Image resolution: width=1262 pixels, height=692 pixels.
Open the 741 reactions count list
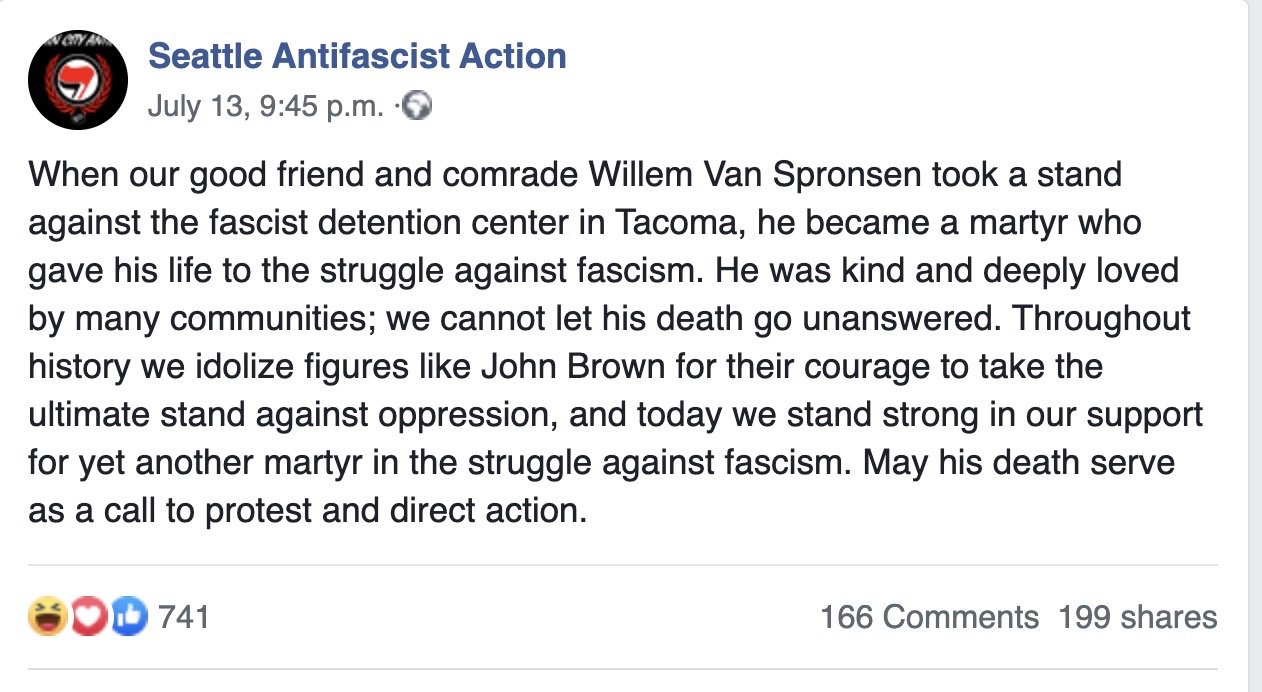[x=184, y=616]
